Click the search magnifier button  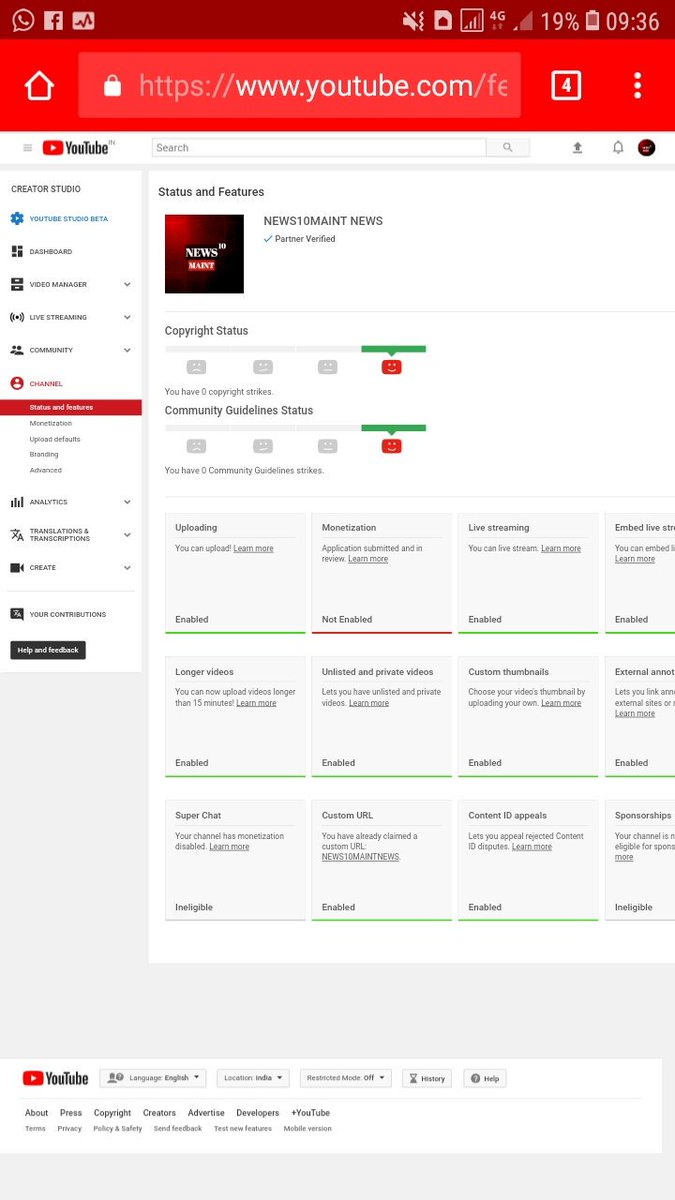click(508, 148)
